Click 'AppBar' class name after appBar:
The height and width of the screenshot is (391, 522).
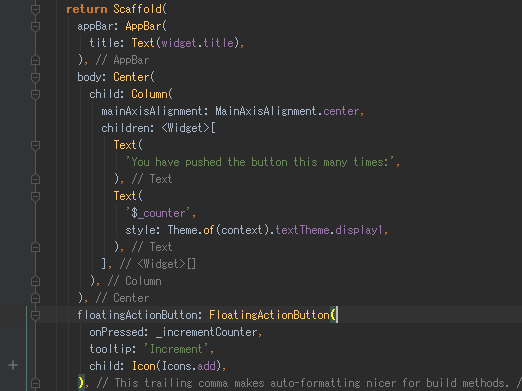click(x=143, y=26)
